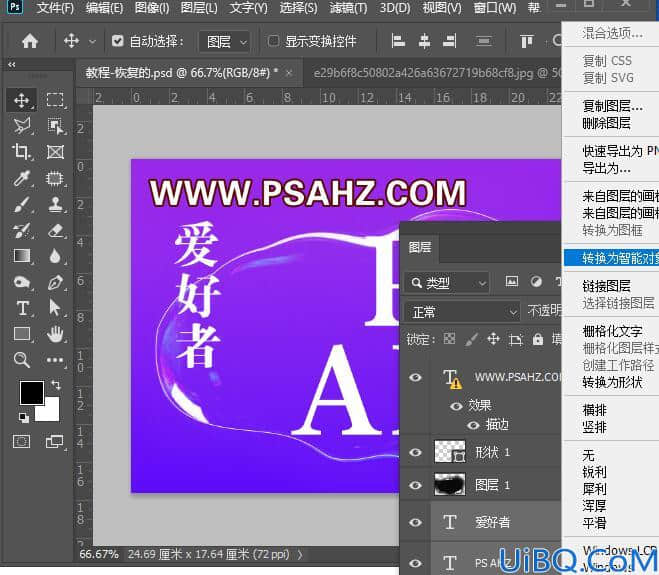Select the Path Selection tool
Screen dimensions: 659x575
point(55,308)
